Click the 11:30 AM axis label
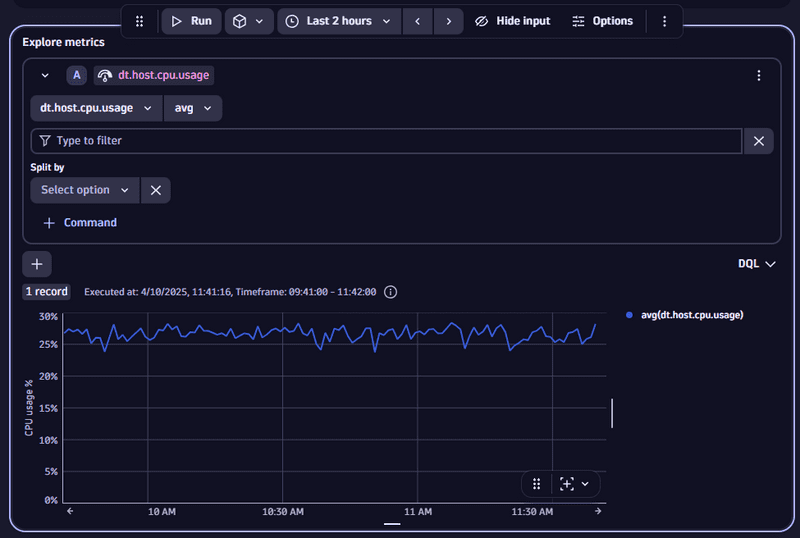Screen dimensions: 800x538 (x=532, y=511)
